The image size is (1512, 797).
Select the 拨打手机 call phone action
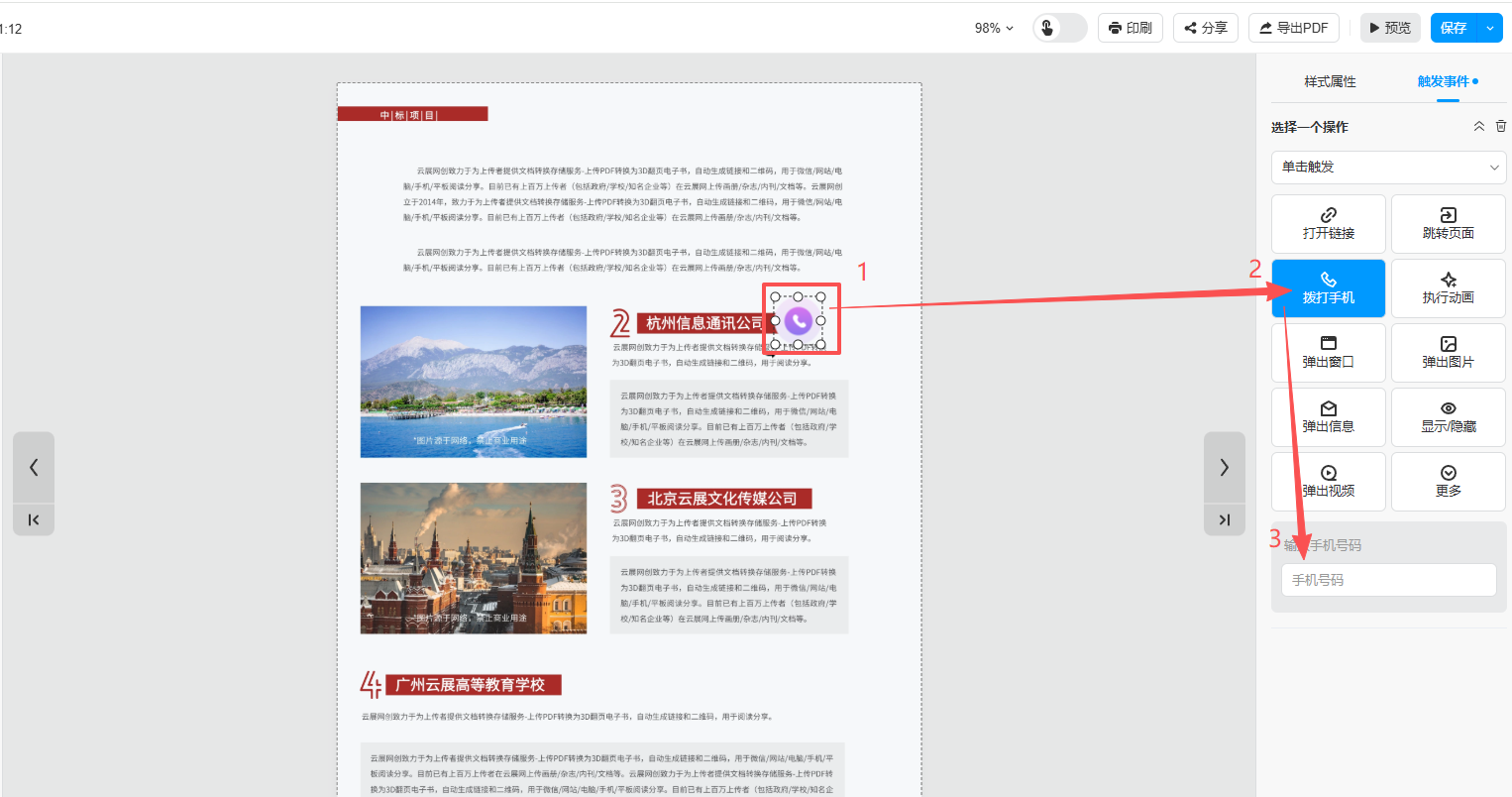coord(1328,288)
